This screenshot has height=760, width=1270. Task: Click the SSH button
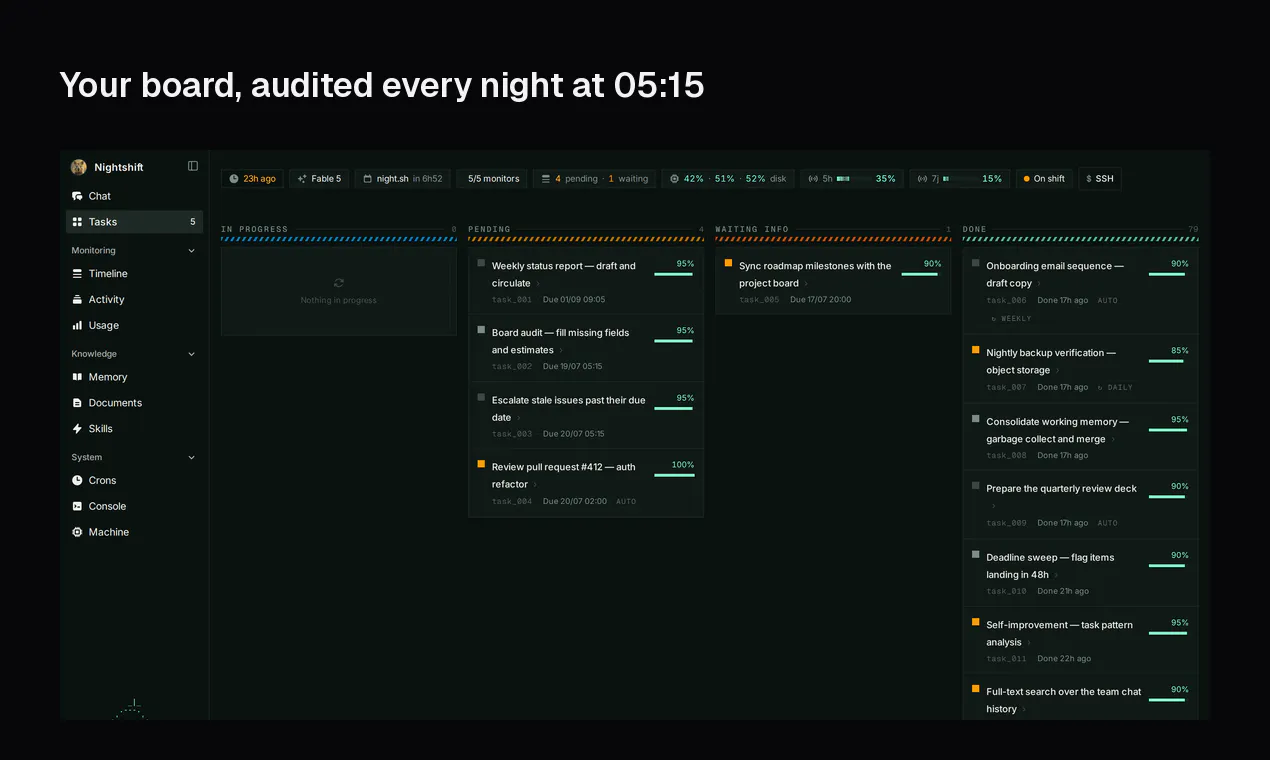(1099, 179)
